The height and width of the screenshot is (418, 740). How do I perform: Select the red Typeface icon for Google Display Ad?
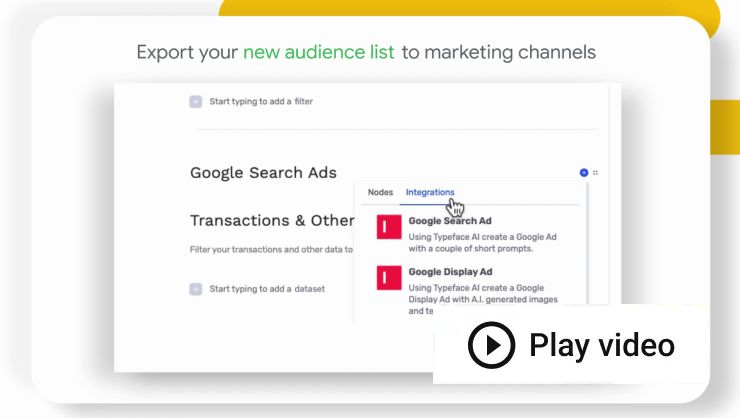pos(389,277)
